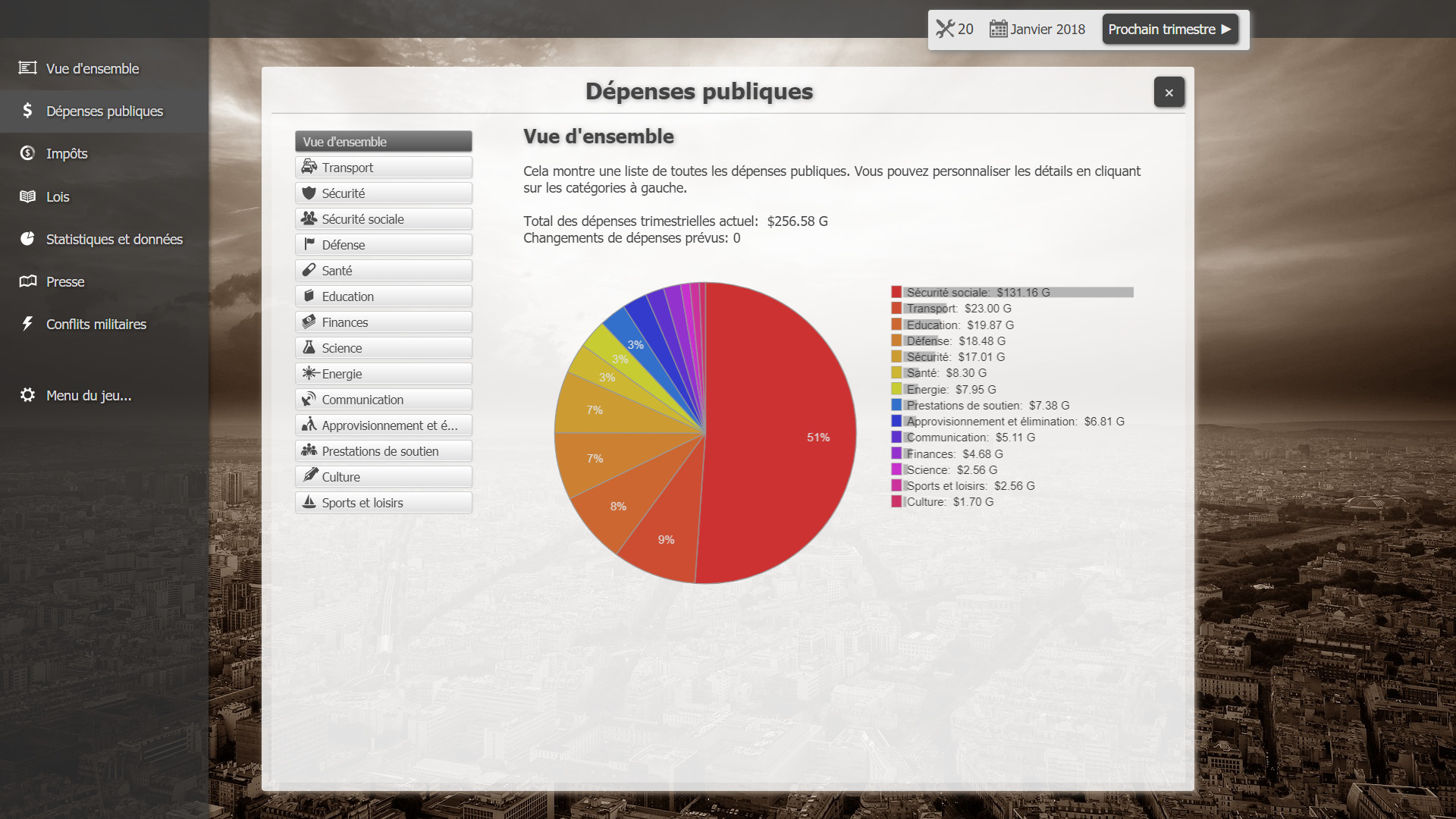This screenshot has height=819, width=1456.
Task: Click the Prochain trimestre button
Action: (1170, 29)
